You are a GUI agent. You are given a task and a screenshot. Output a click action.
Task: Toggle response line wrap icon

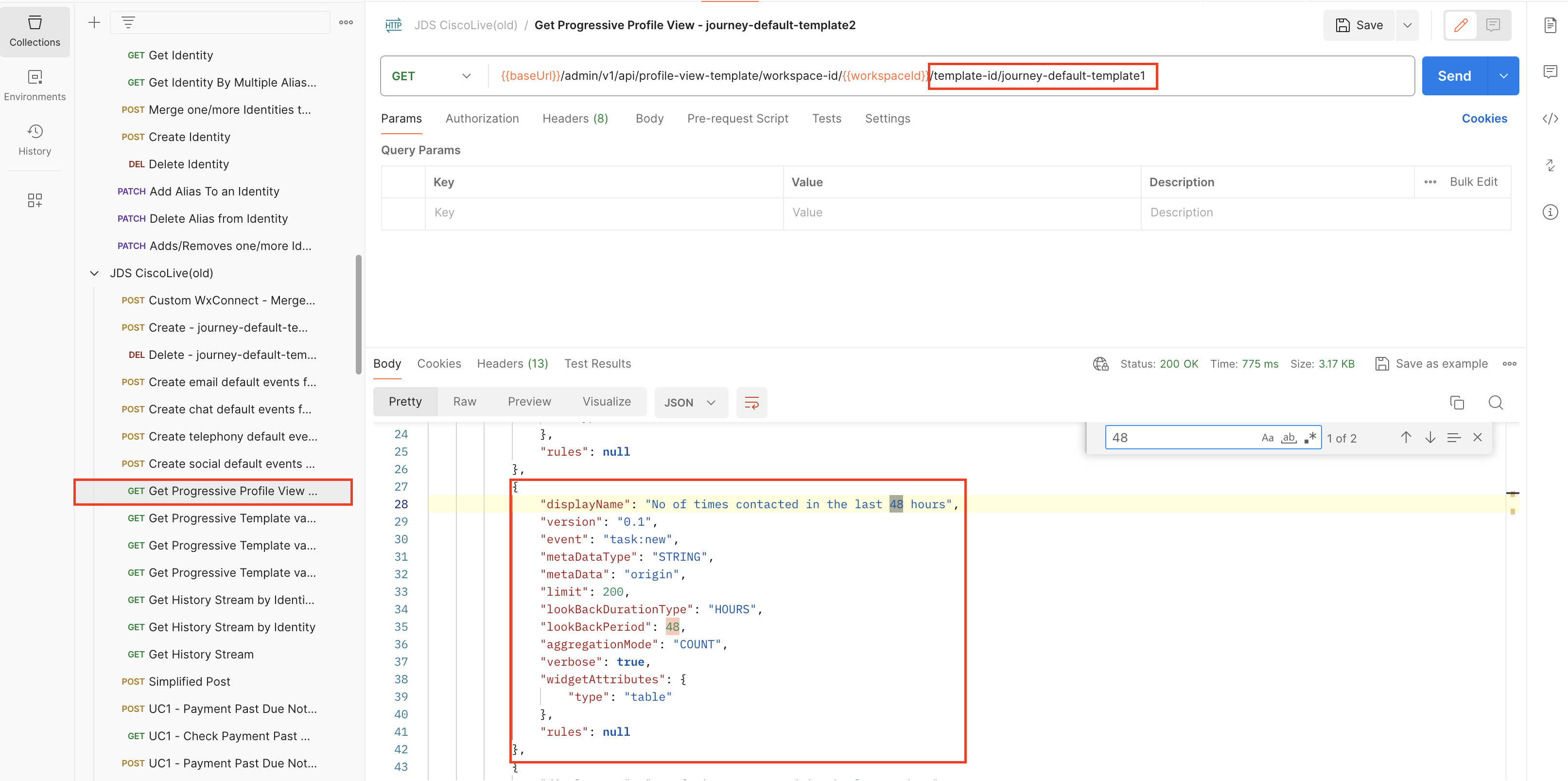coord(752,403)
